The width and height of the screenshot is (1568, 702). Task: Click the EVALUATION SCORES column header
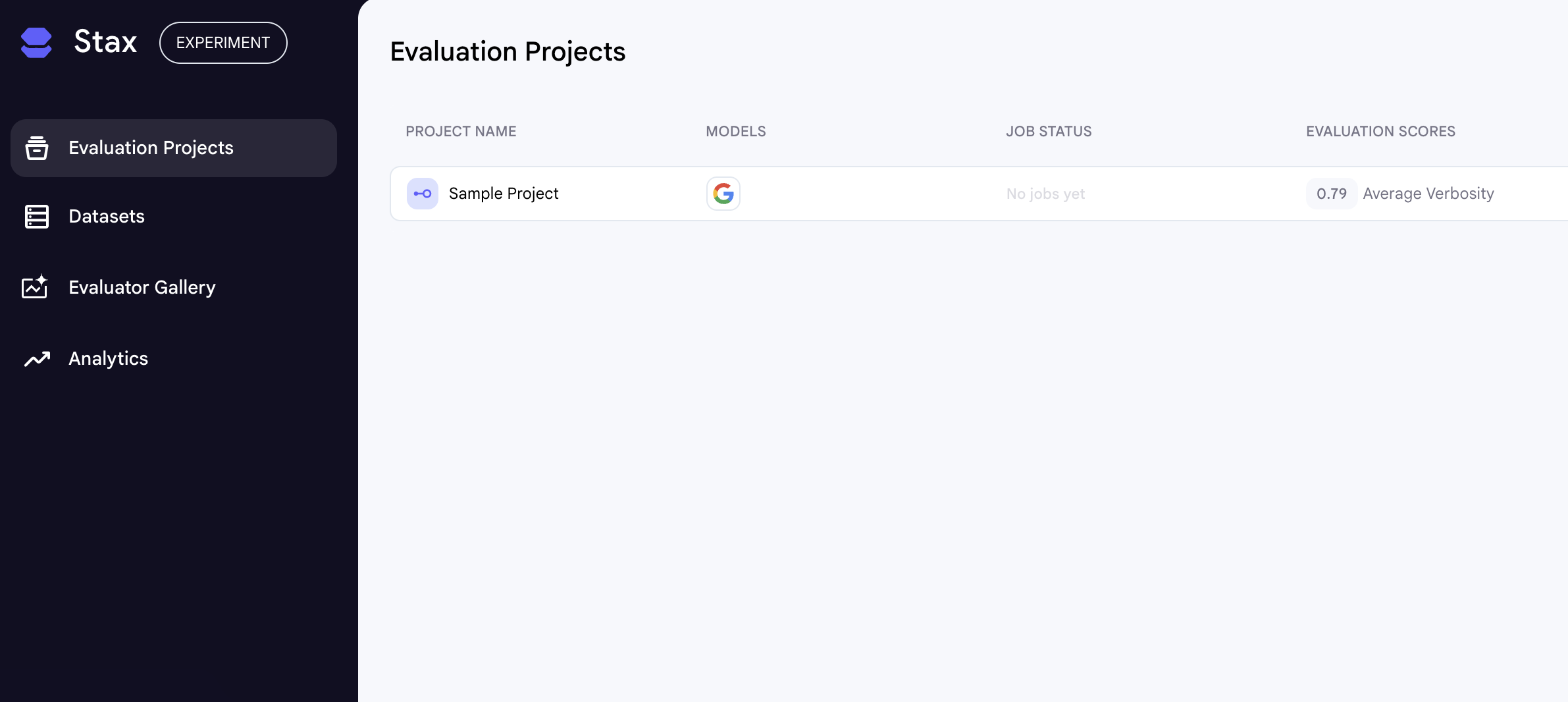click(1380, 132)
